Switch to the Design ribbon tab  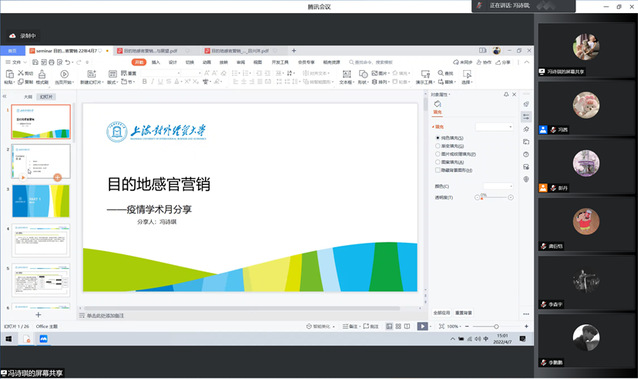click(173, 62)
